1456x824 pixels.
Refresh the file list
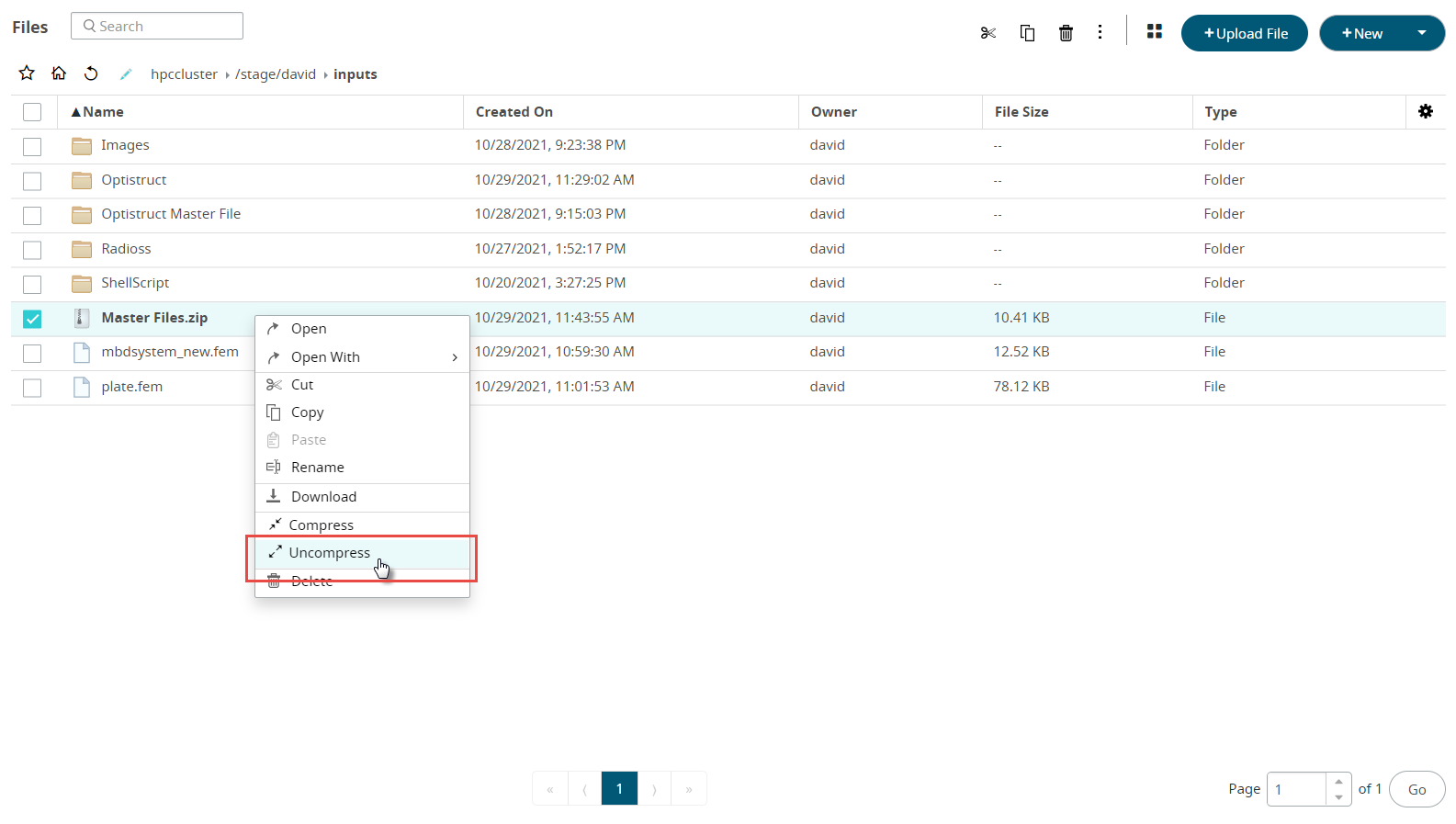point(91,73)
